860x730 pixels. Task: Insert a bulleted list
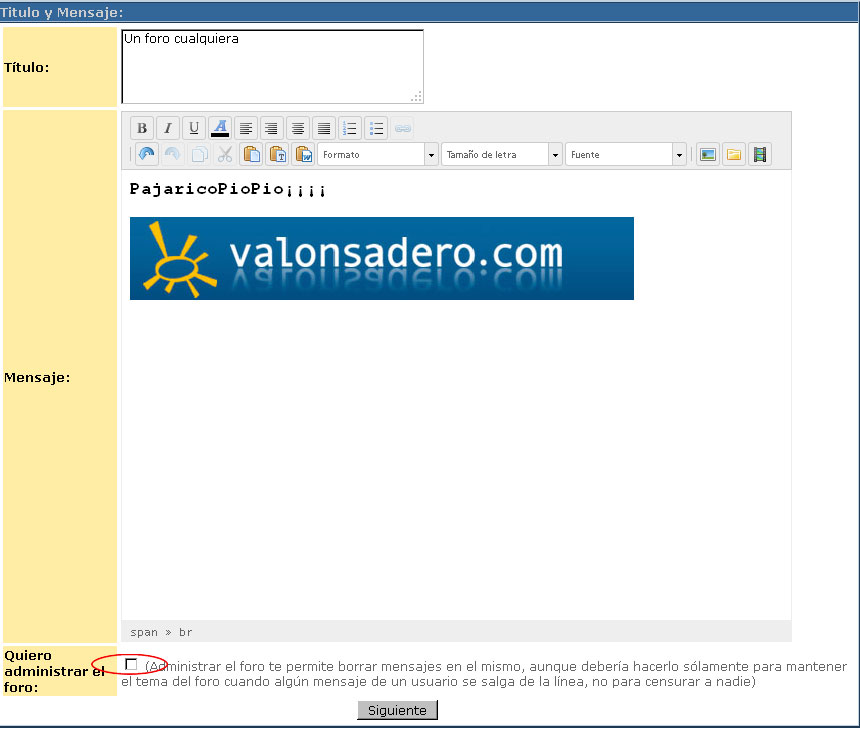tap(376, 128)
